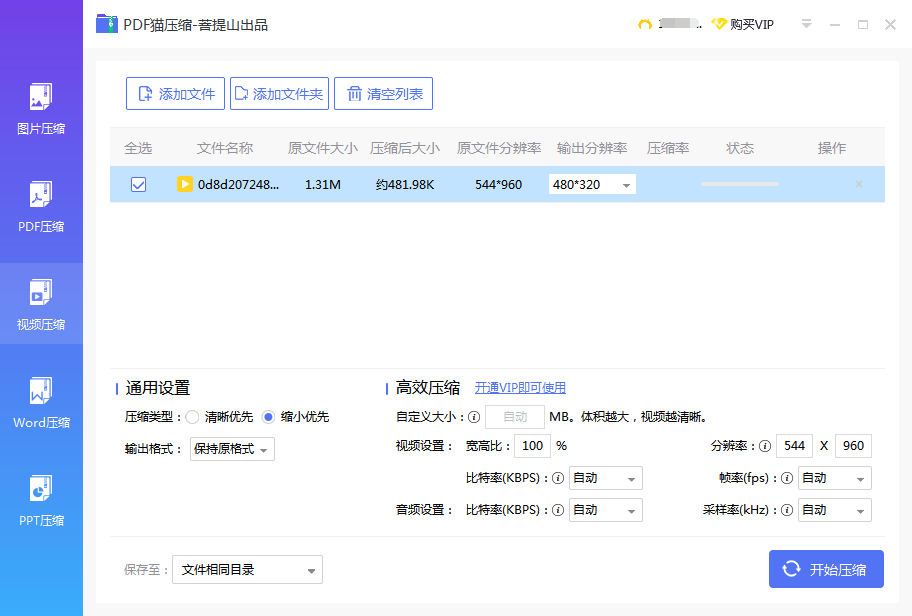
Task: Open the 480*320 output resolution dropdown
Action: [592, 184]
